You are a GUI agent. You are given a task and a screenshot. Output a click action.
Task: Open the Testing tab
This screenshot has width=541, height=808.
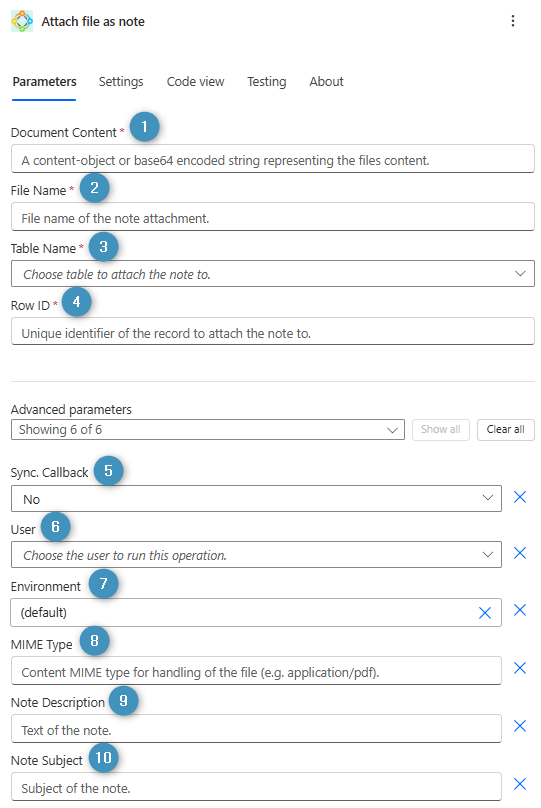pyautogui.click(x=266, y=81)
